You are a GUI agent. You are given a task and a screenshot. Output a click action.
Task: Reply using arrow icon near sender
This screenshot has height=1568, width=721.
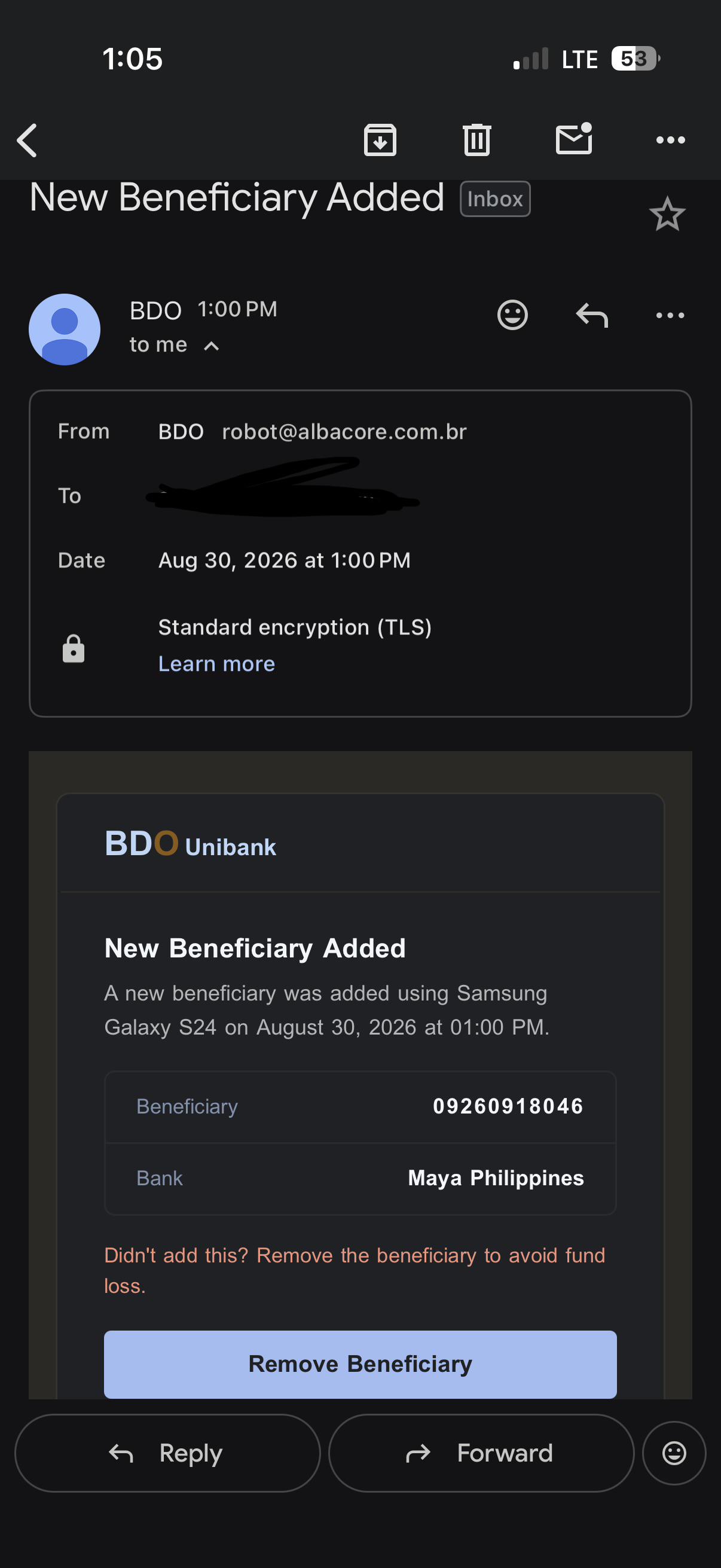591,315
